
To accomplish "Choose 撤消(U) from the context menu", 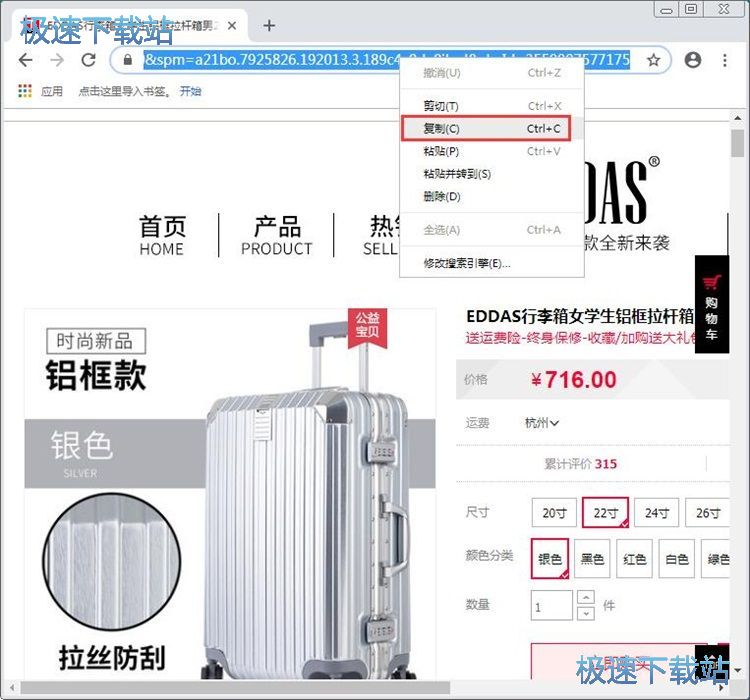I will [492, 73].
